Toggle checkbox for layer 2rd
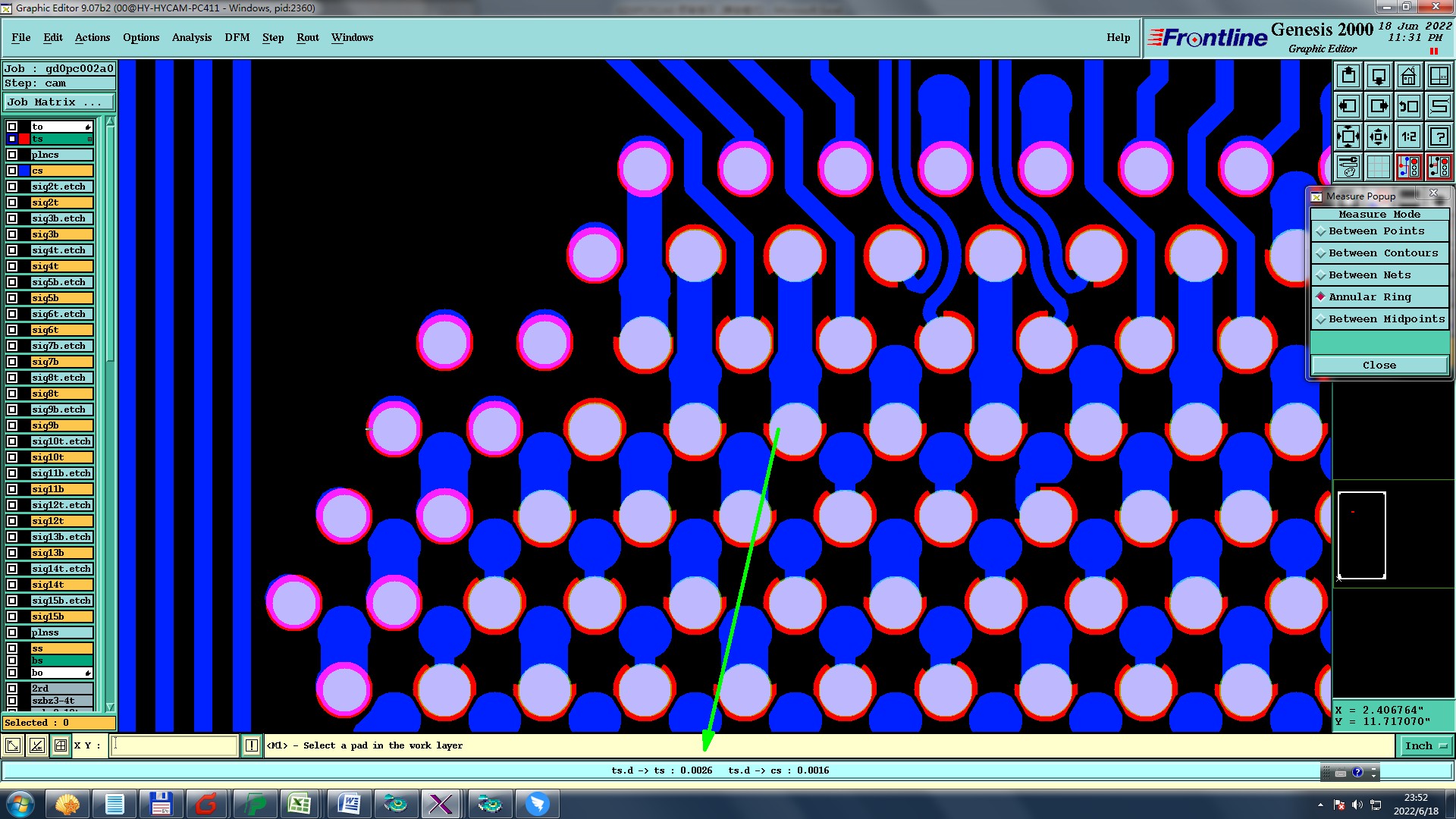Viewport: 1456px width, 819px height. tap(12, 689)
